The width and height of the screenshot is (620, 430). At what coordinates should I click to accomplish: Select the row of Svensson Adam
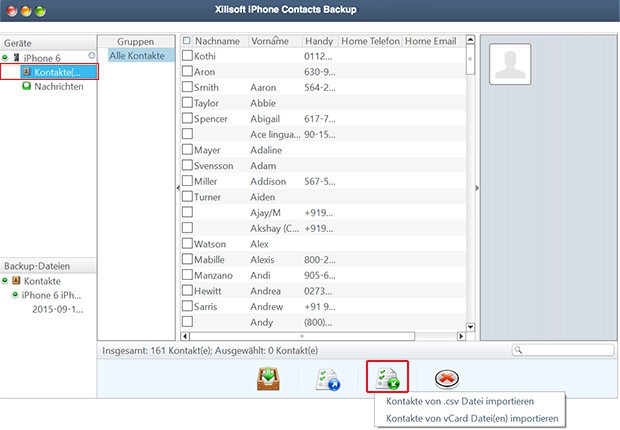[323, 165]
